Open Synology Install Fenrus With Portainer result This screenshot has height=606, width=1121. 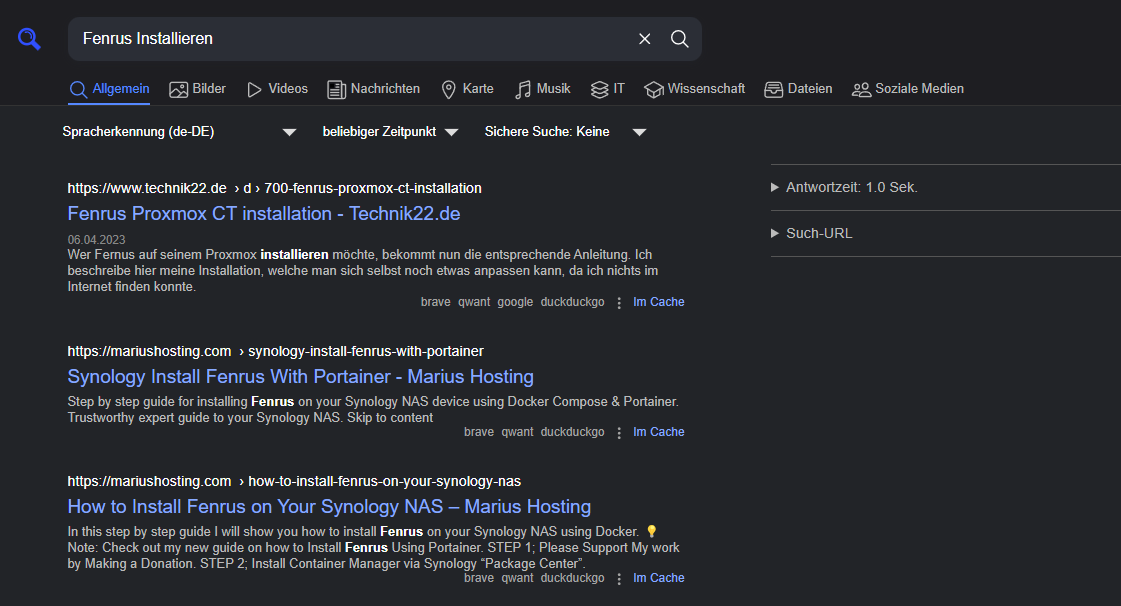pos(300,377)
